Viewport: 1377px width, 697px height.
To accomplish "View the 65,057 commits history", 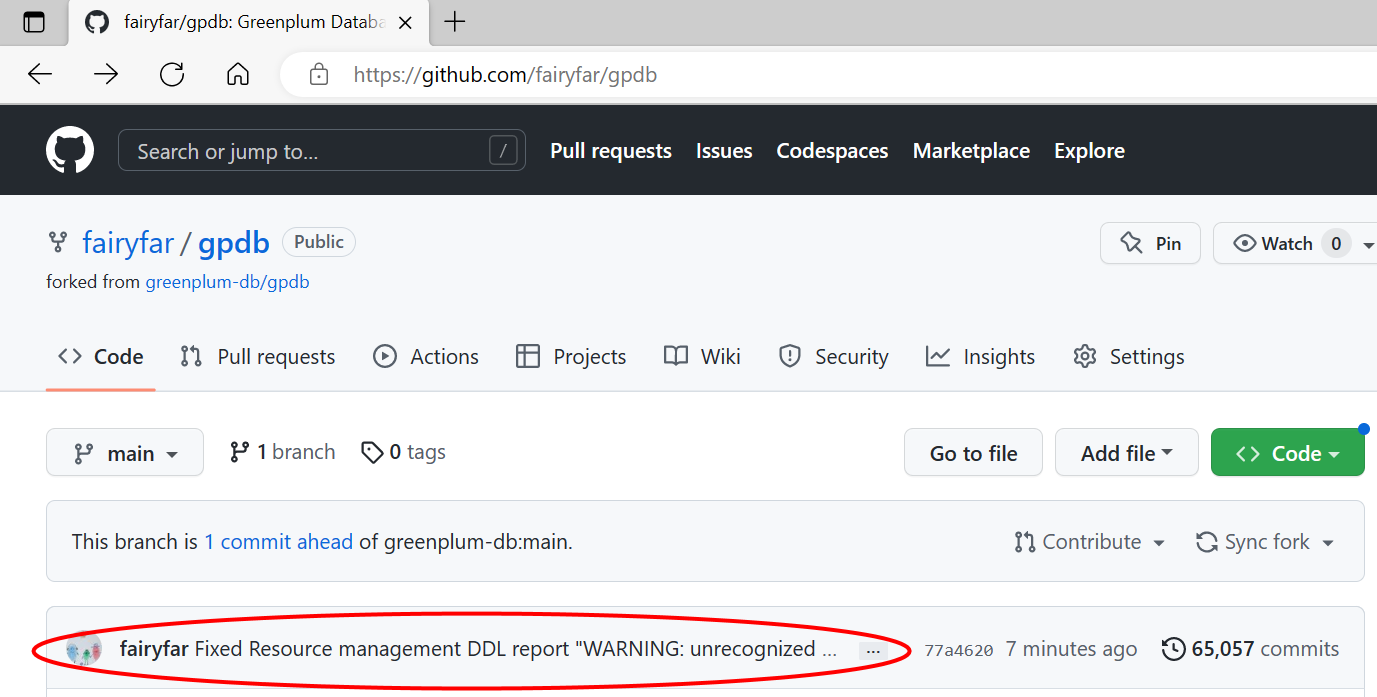I will point(1250,649).
